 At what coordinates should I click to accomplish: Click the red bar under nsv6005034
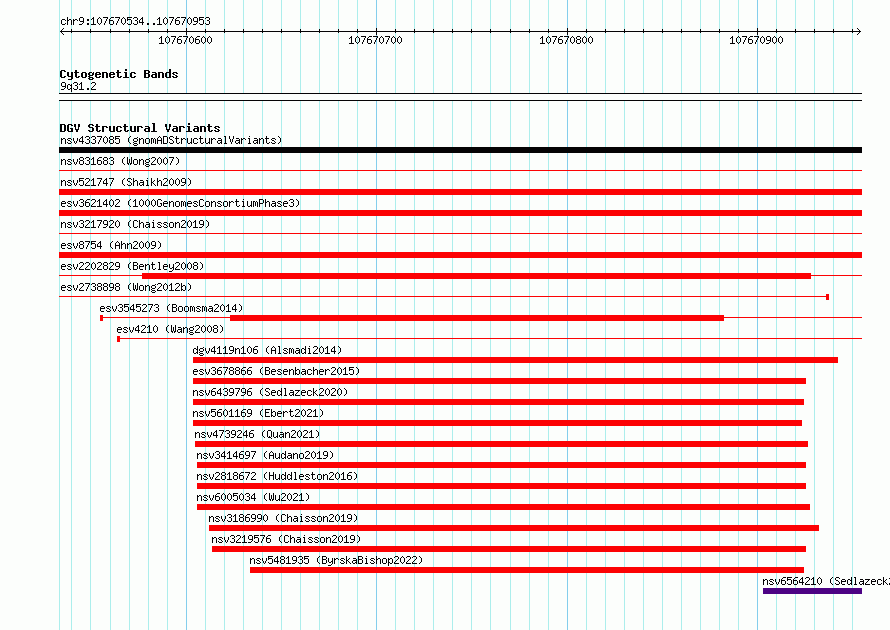tap(503, 507)
